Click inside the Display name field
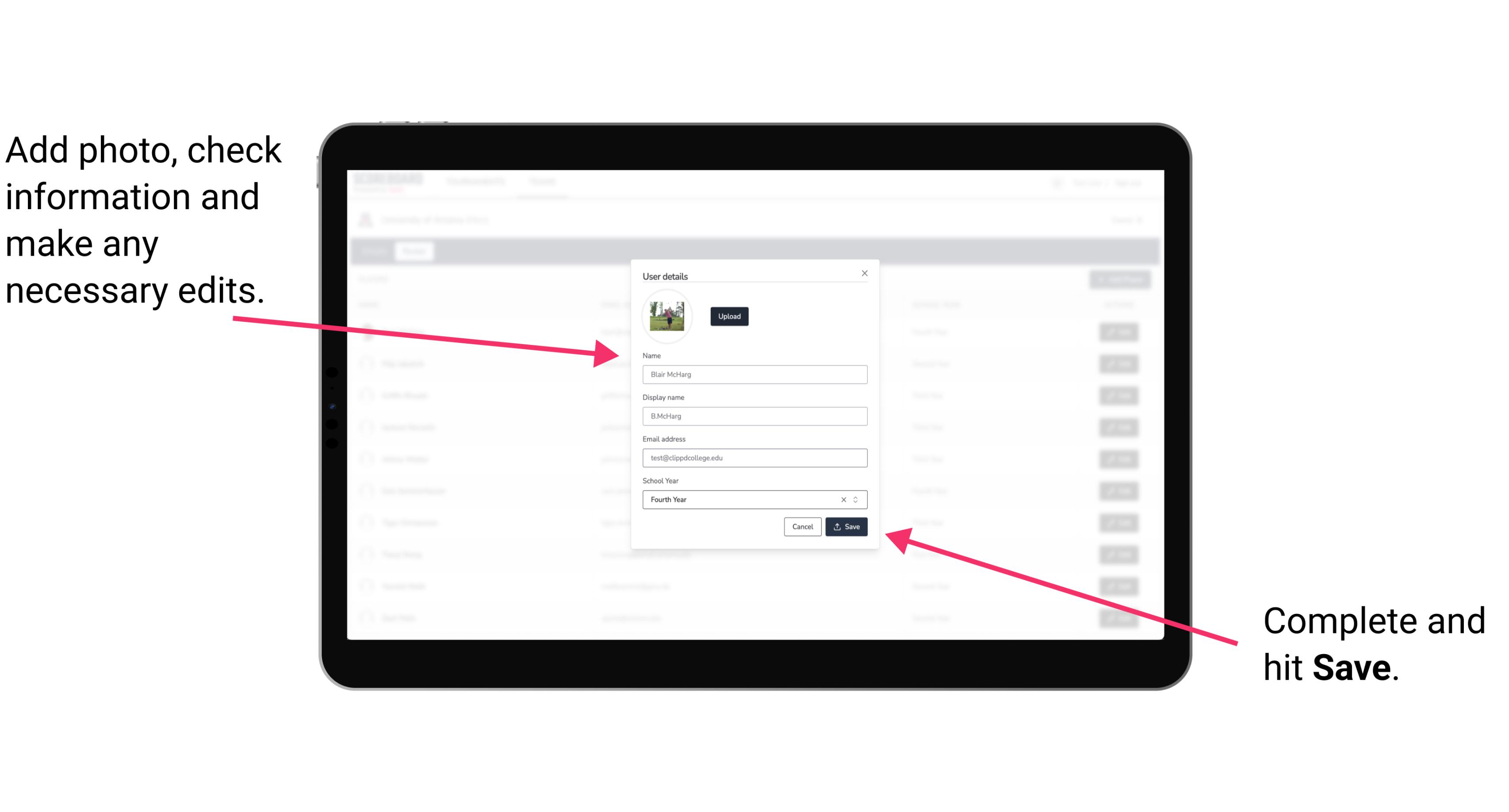Image resolution: width=1509 pixels, height=812 pixels. 753,416
